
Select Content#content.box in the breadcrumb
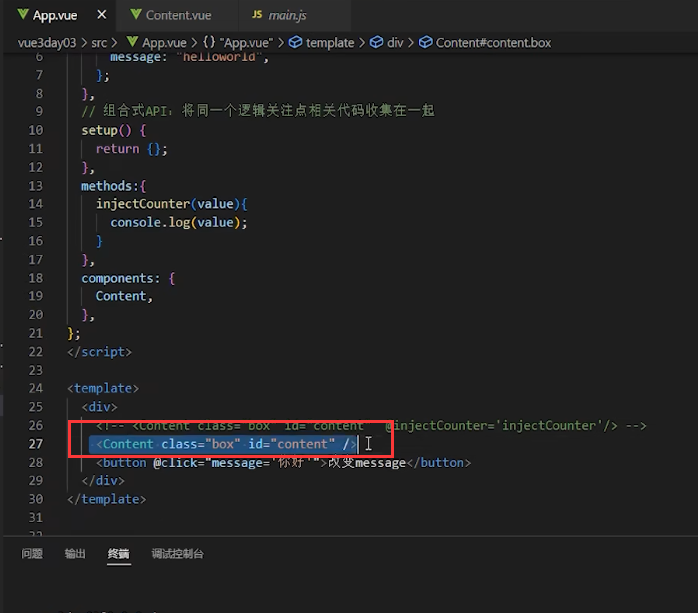click(493, 43)
